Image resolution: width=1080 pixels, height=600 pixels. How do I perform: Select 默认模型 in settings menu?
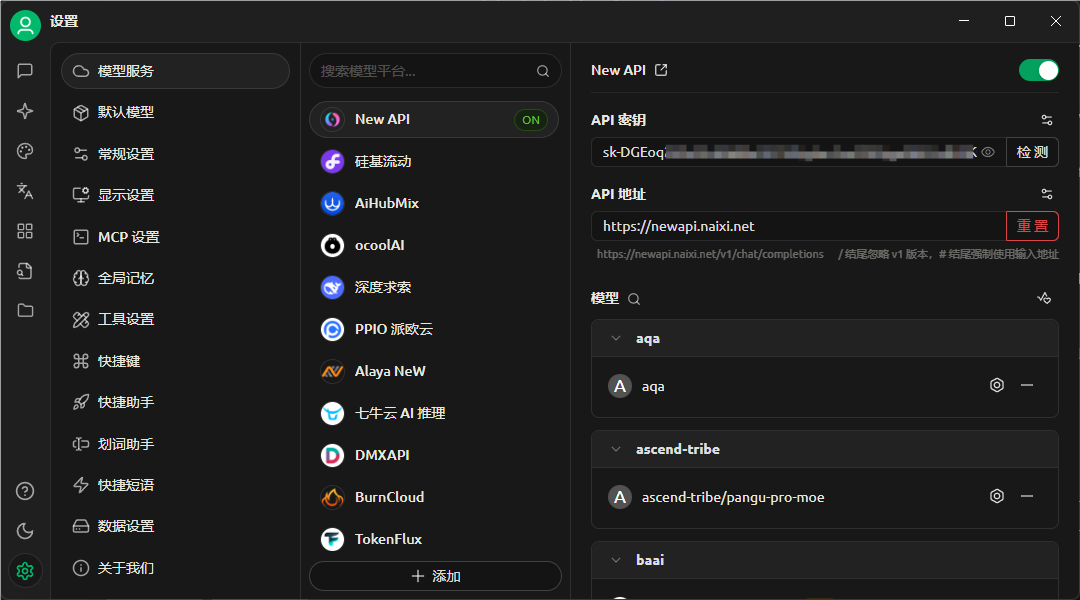pos(126,112)
